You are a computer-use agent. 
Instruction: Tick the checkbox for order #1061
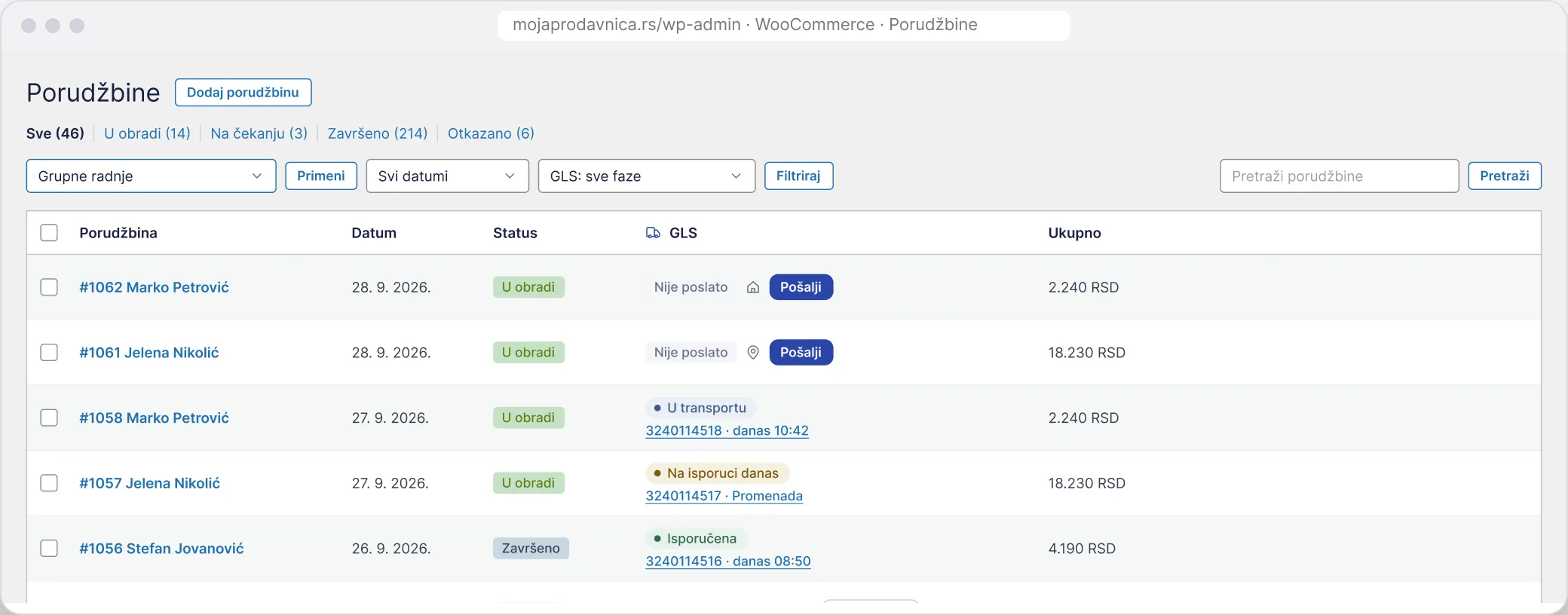click(49, 353)
